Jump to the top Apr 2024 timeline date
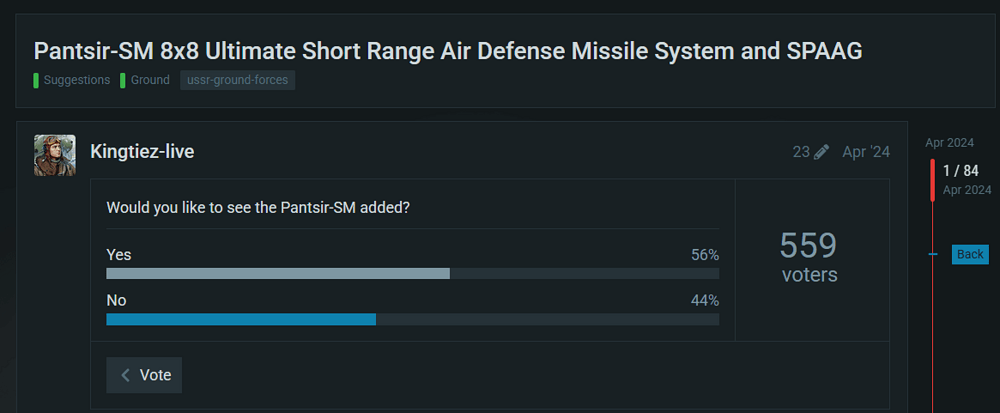The height and width of the screenshot is (413, 1000). point(948,143)
